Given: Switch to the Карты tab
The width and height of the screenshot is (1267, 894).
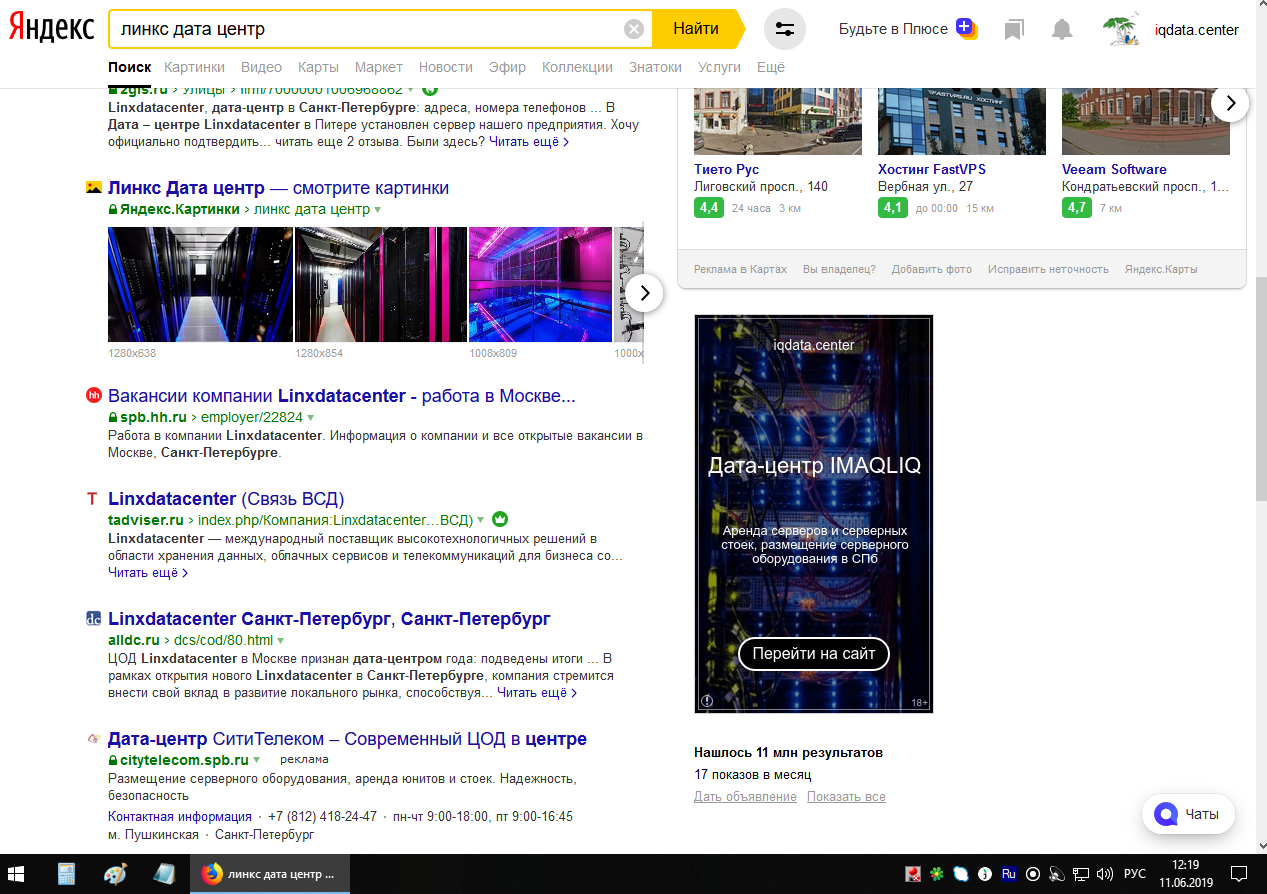Looking at the screenshot, I should click(x=318, y=67).
